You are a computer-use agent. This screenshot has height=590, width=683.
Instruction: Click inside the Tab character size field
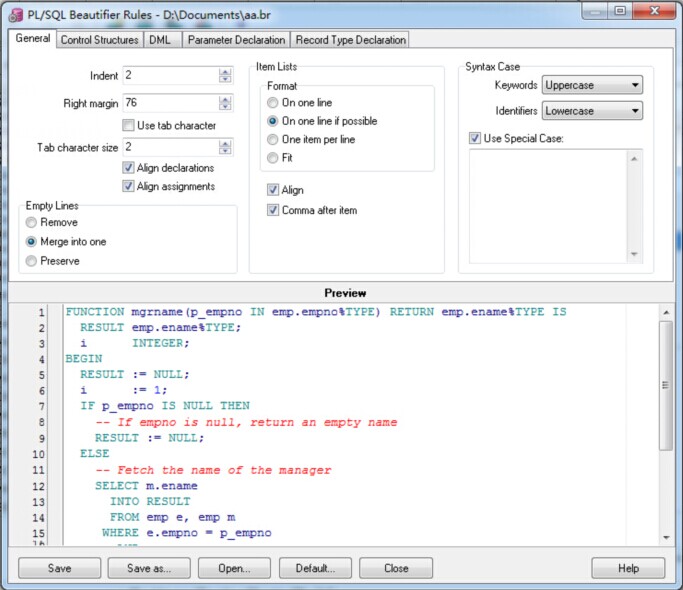(171, 147)
